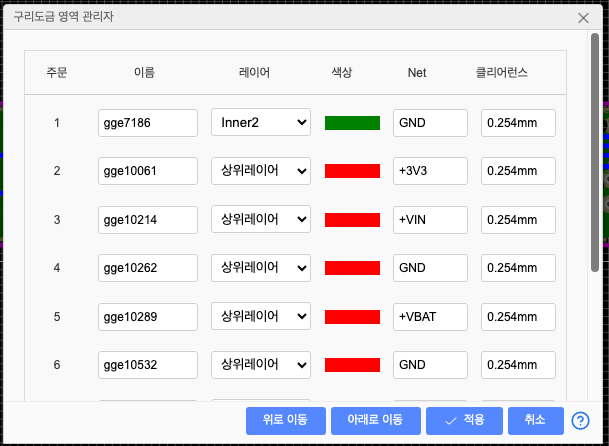Select order number 2 row cell
This screenshot has height=446, width=609.
click(x=57, y=171)
